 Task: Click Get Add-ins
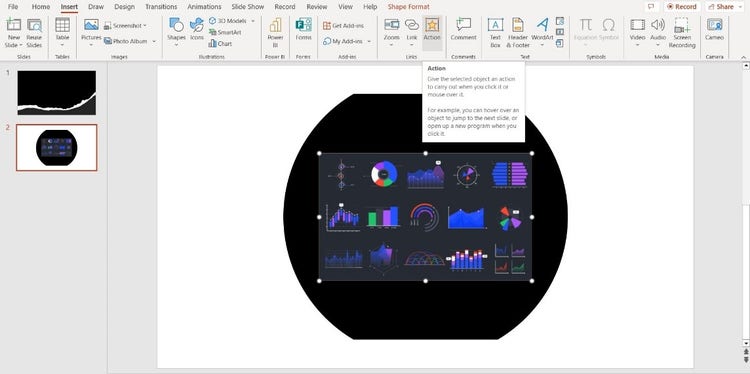343,25
